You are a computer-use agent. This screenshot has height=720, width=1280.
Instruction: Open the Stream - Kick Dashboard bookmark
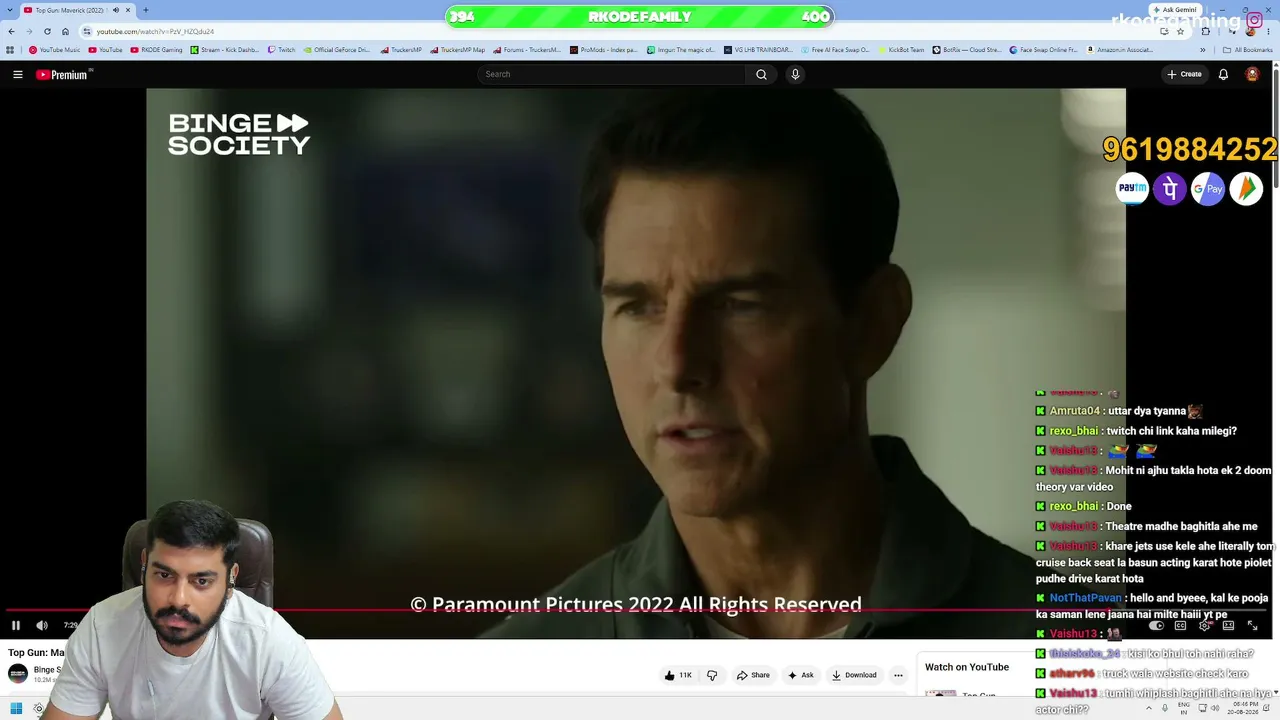pos(225,50)
